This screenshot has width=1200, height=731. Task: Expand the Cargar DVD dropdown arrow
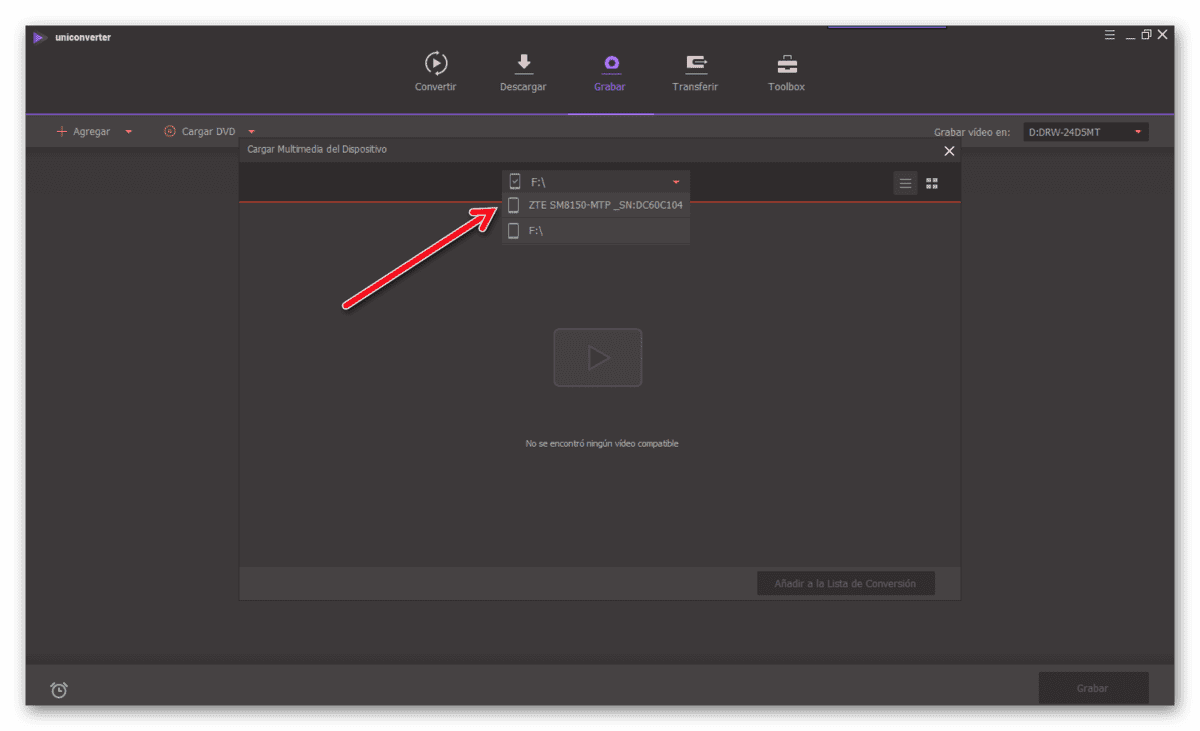tap(252, 132)
